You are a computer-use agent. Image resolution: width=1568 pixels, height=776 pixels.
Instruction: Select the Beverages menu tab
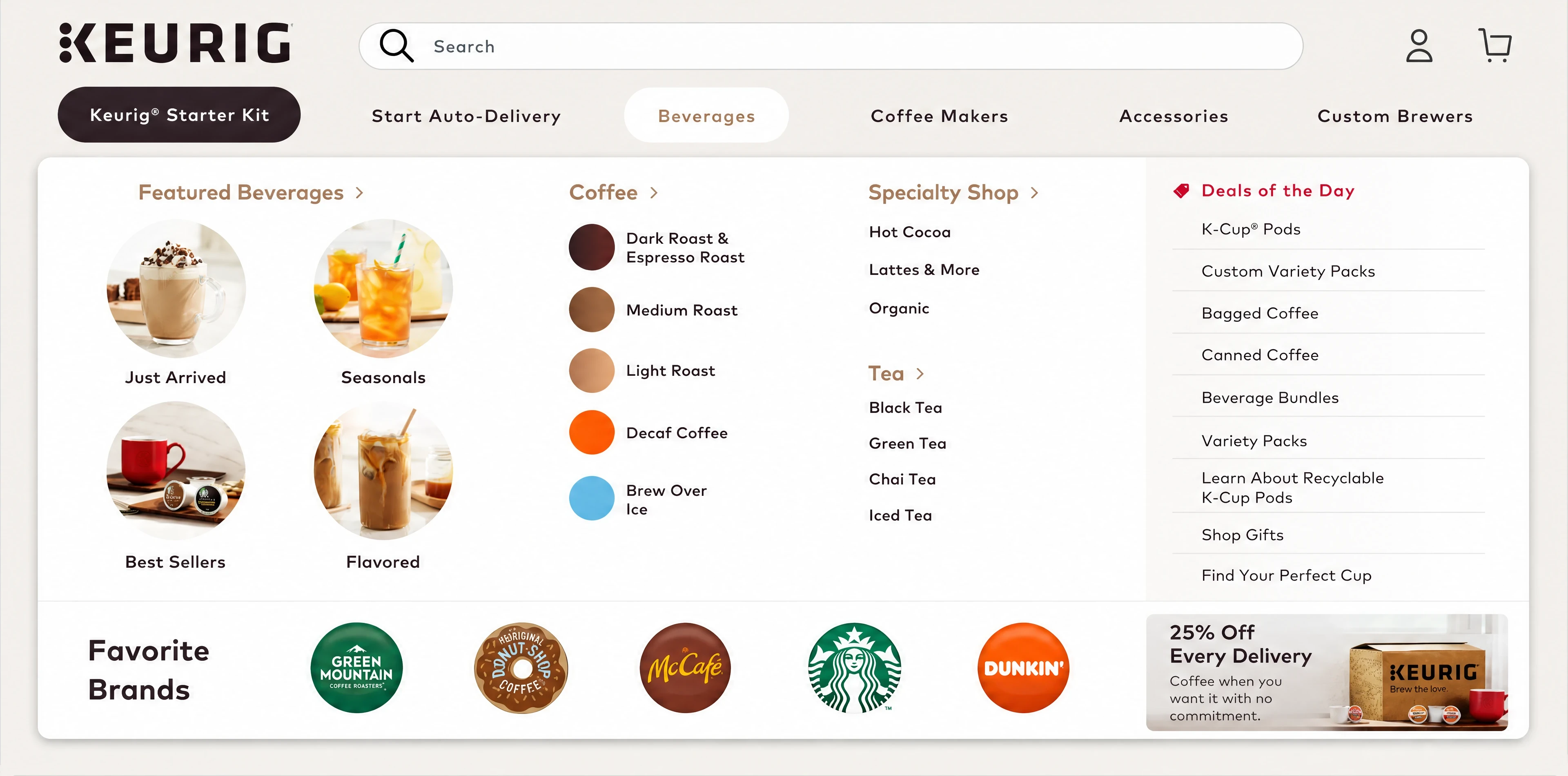[706, 115]
